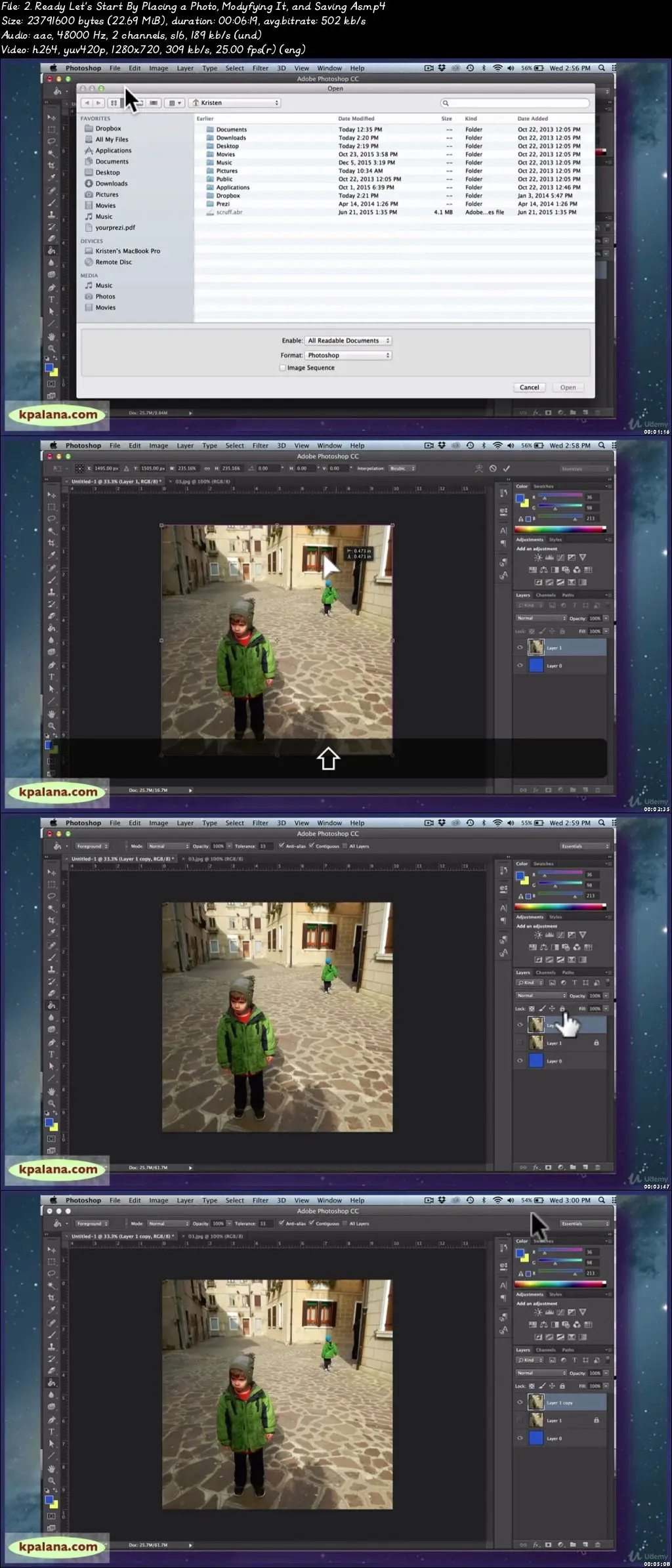Click the foreground swatch in the 3:00 PM Color panel
This screenshot has width=672, height=1568.
520,1253
